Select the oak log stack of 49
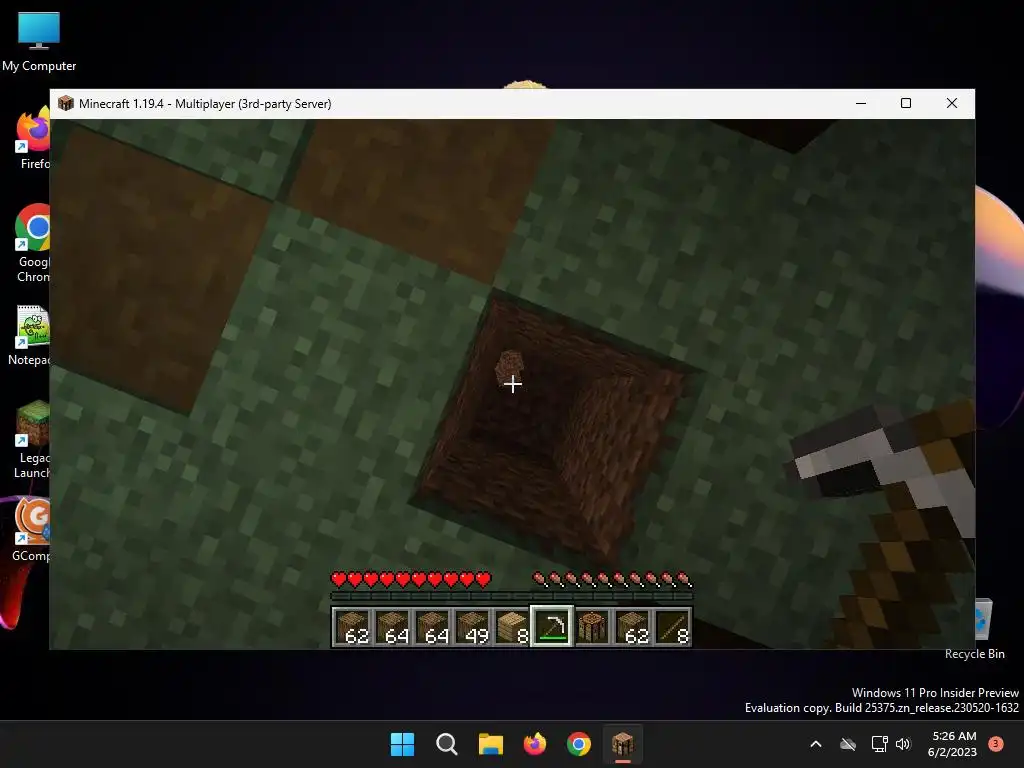Screen dimensions: 1024x768 point(472,626)
